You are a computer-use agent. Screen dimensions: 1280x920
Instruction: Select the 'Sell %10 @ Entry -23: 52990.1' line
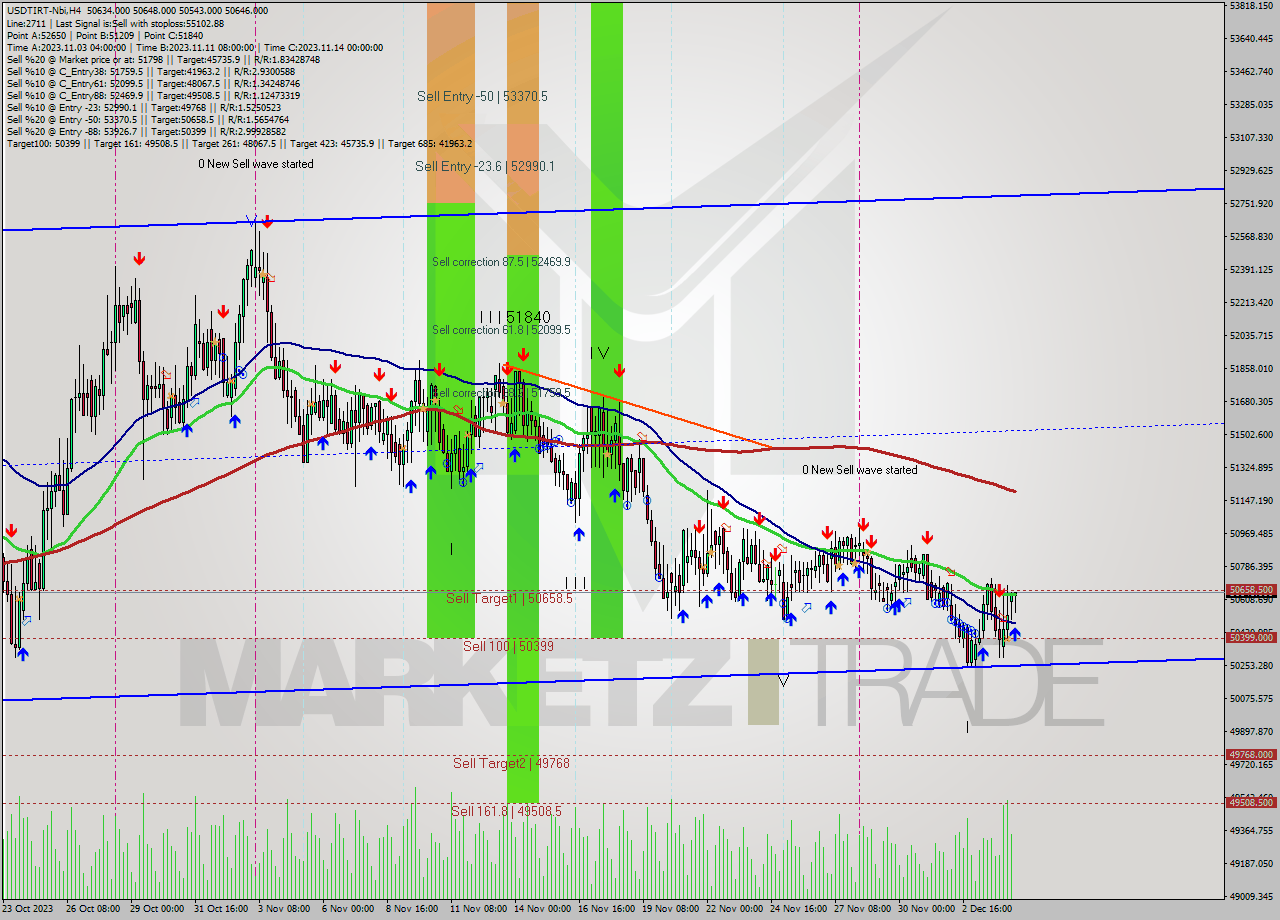[x=144, y=108]
